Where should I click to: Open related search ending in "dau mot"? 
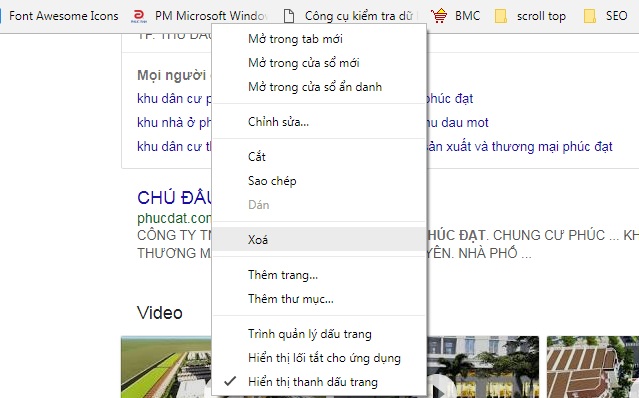pyautogui.click(x=457, y=123)
